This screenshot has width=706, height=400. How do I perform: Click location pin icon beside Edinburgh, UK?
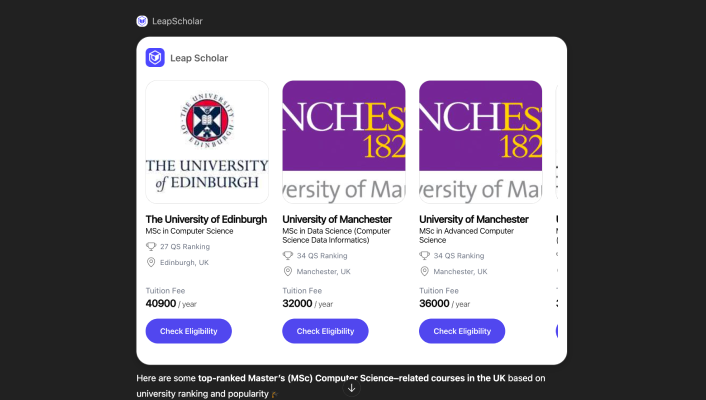pyautogui.click(x=152, y=262)
